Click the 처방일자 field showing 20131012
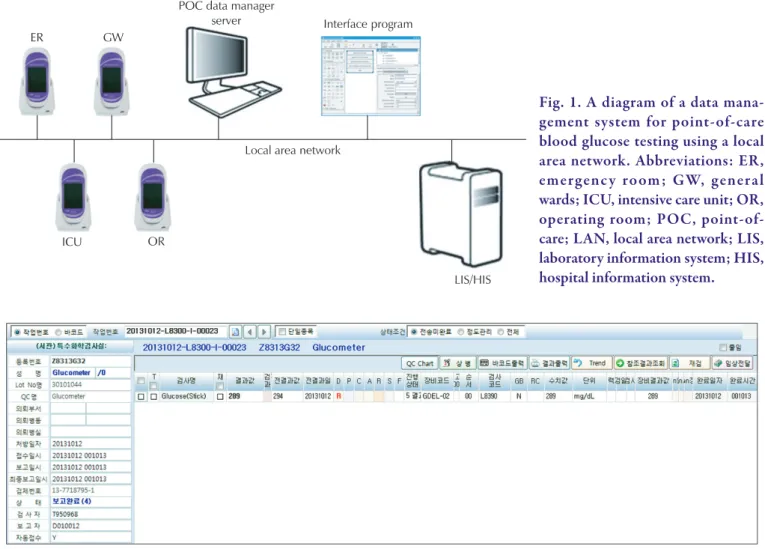 91,444
